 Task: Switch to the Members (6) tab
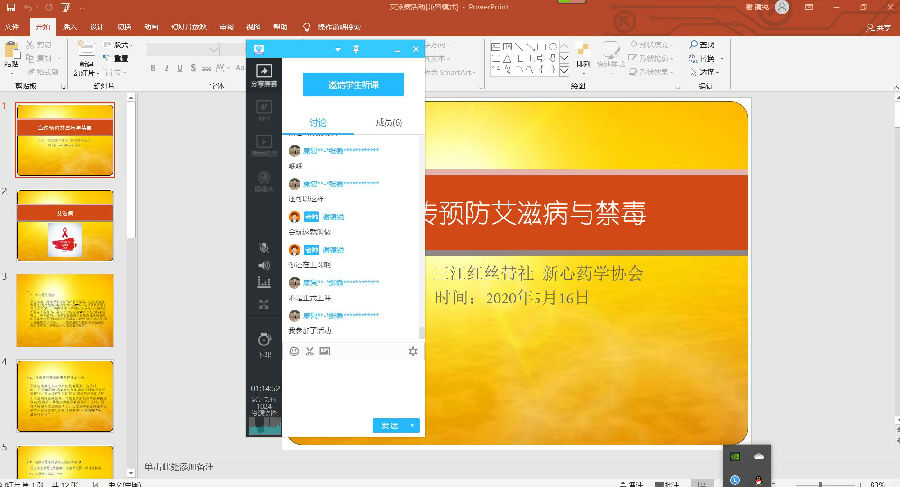click(389, 122)
